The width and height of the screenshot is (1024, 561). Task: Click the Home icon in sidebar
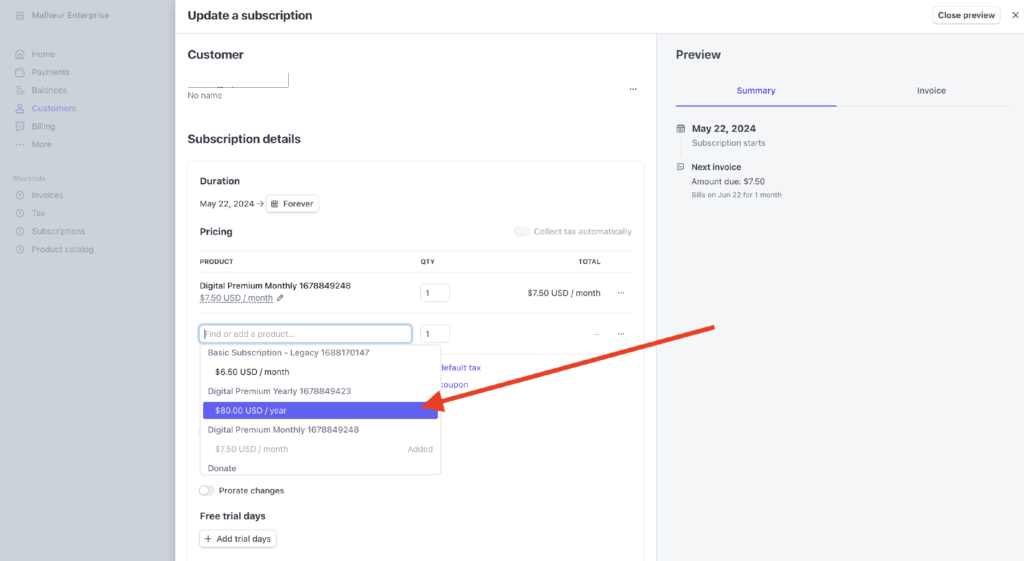click(21, 54)
